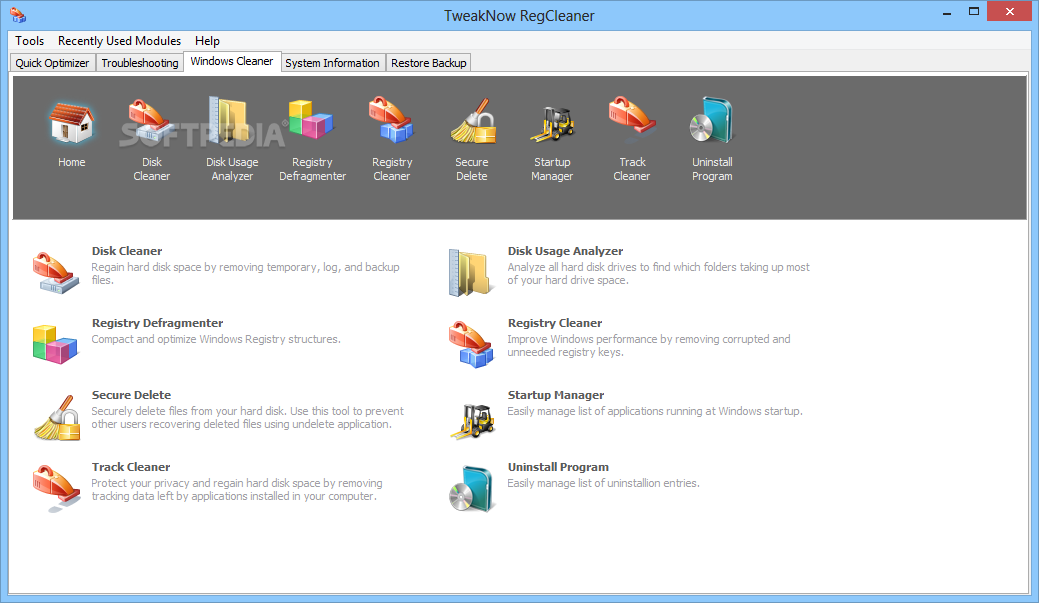Screen dimensions: 1039x603
Task: Open the Startup Manager heading link
Action: point(556,395)
